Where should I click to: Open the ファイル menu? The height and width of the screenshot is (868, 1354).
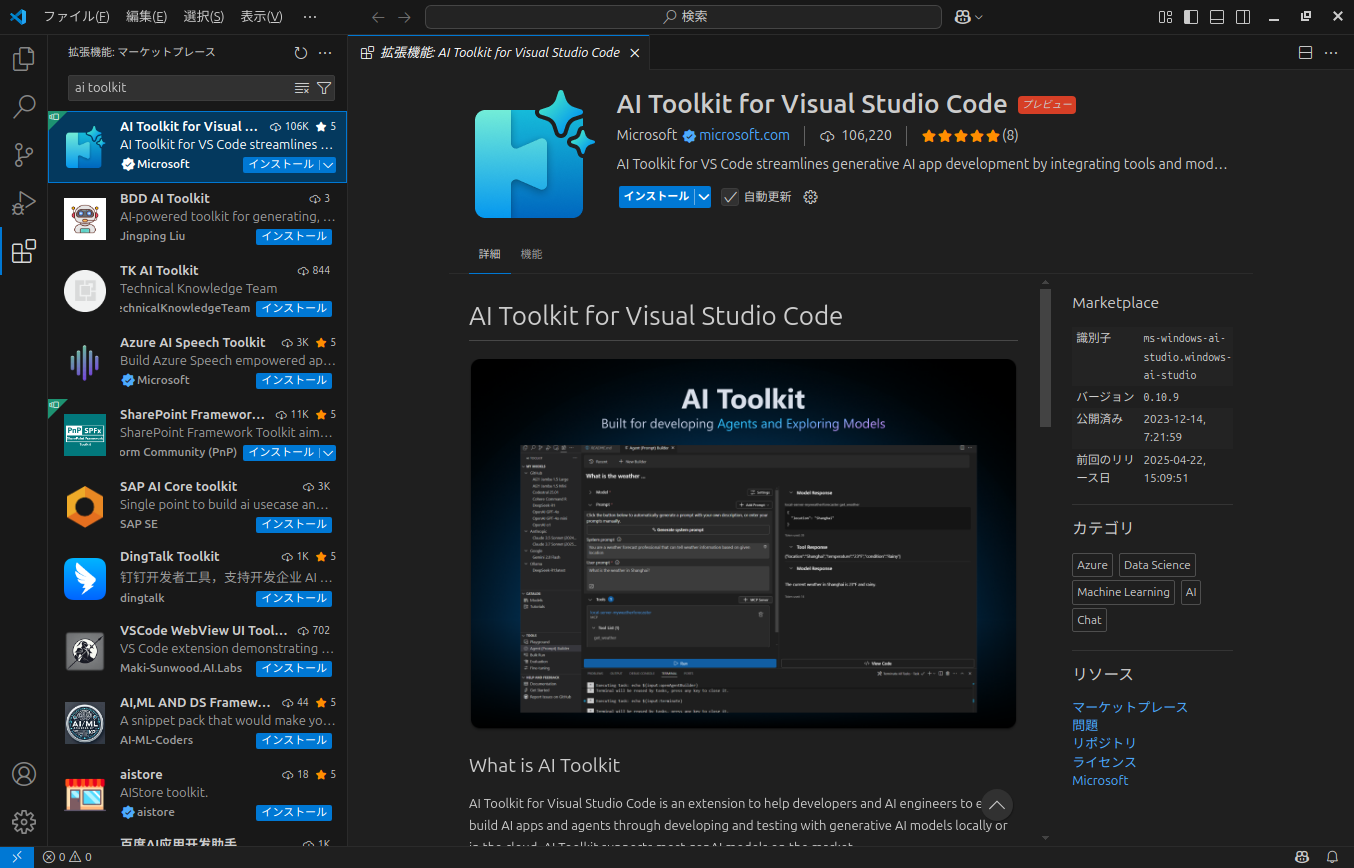click(x=76, y=17)
